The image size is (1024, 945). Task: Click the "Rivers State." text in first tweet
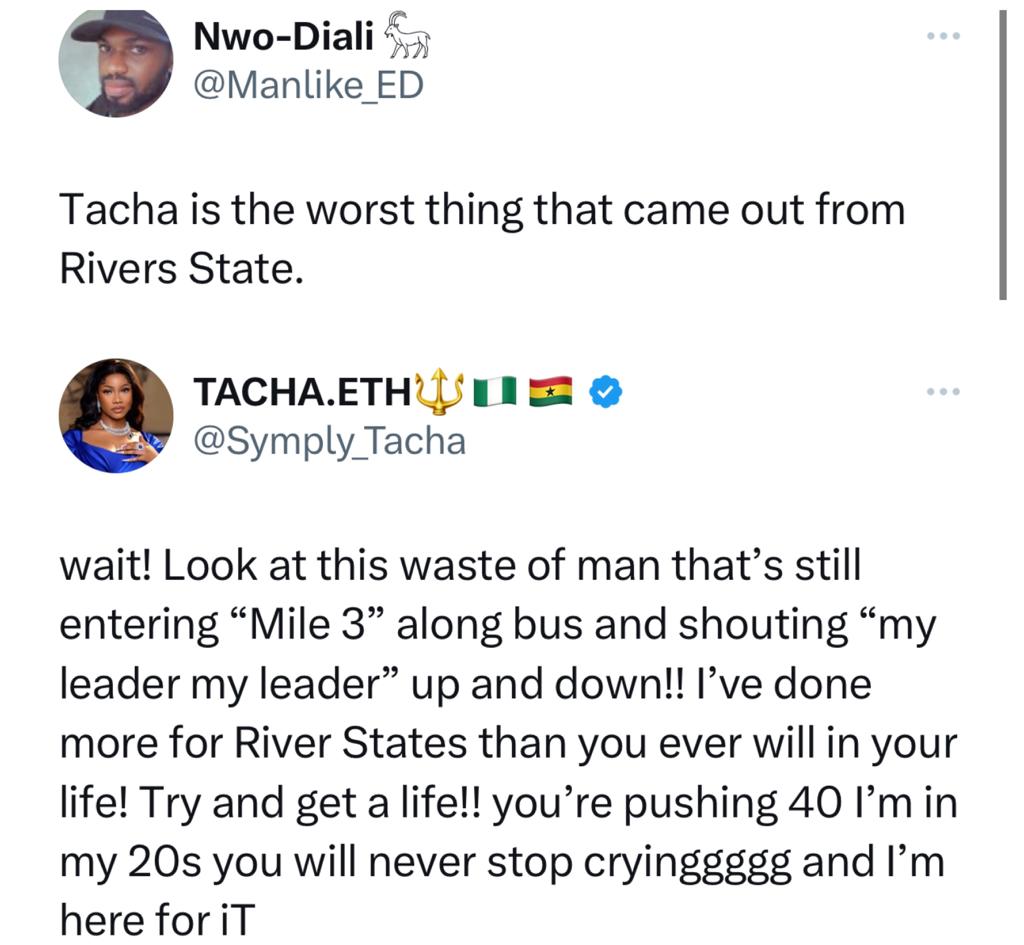pyautogui.click(x=180, y=269)
